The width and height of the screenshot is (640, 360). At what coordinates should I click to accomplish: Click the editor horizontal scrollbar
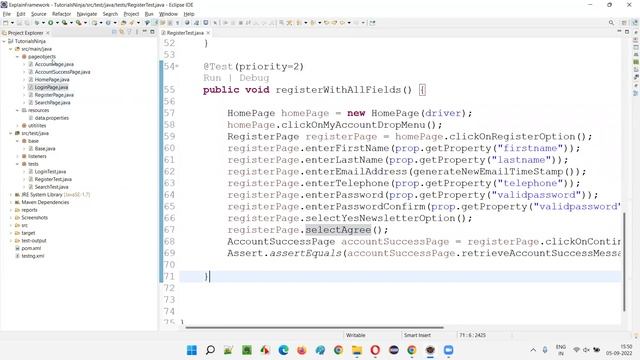tap(314, 327)
